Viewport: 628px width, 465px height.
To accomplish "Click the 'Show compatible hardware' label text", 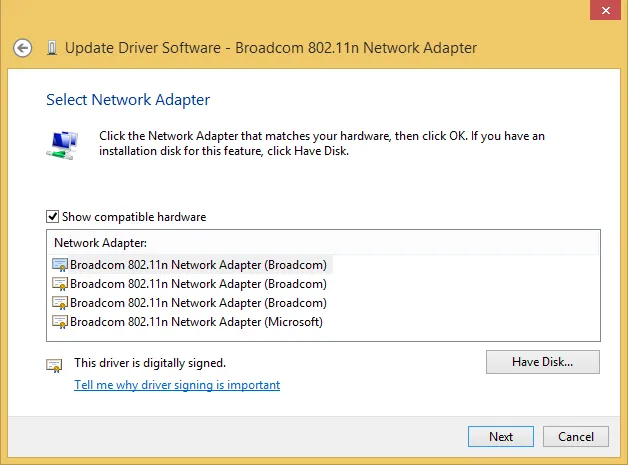I will point(134,217).
